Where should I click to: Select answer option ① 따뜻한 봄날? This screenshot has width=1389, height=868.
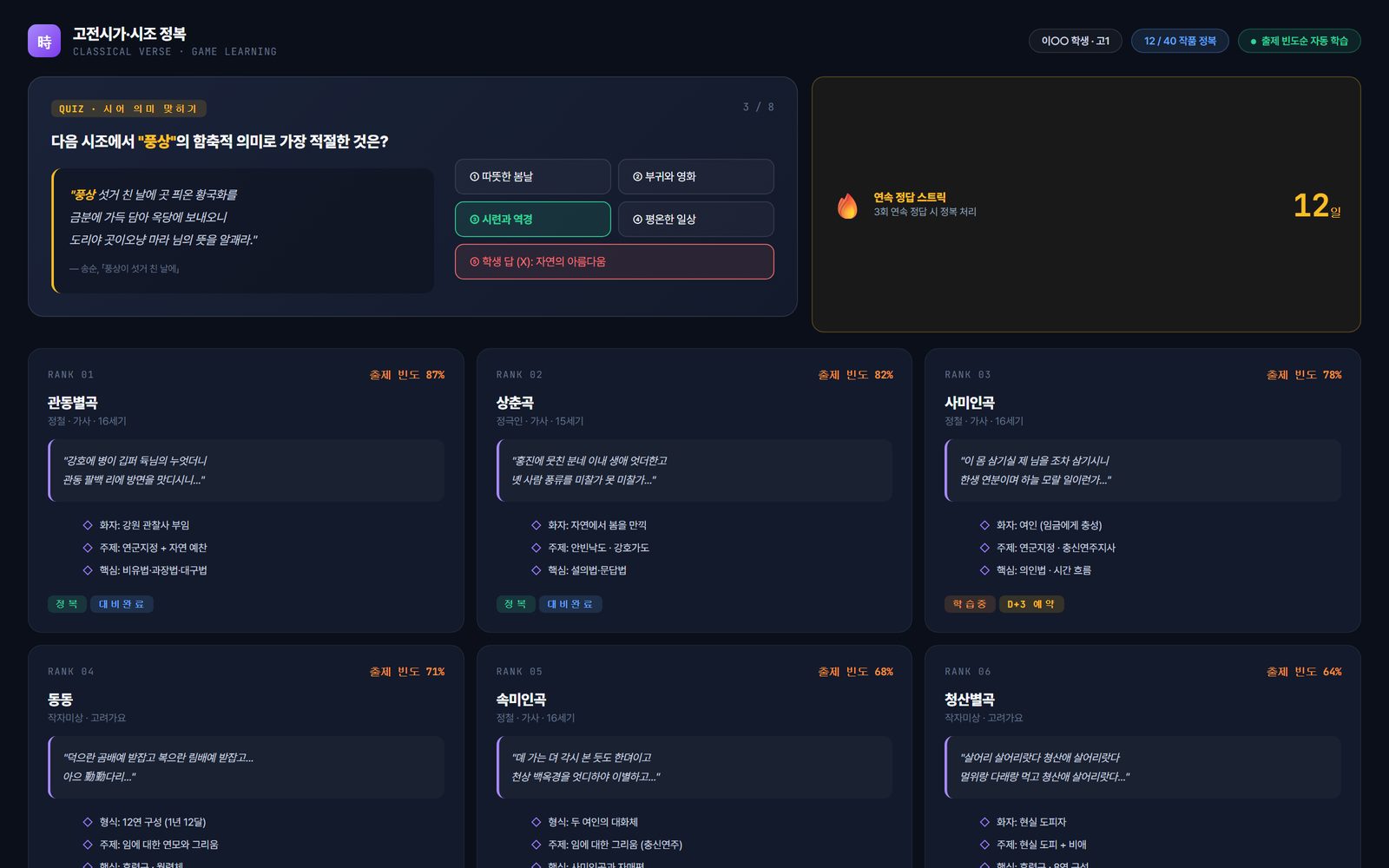532,176
